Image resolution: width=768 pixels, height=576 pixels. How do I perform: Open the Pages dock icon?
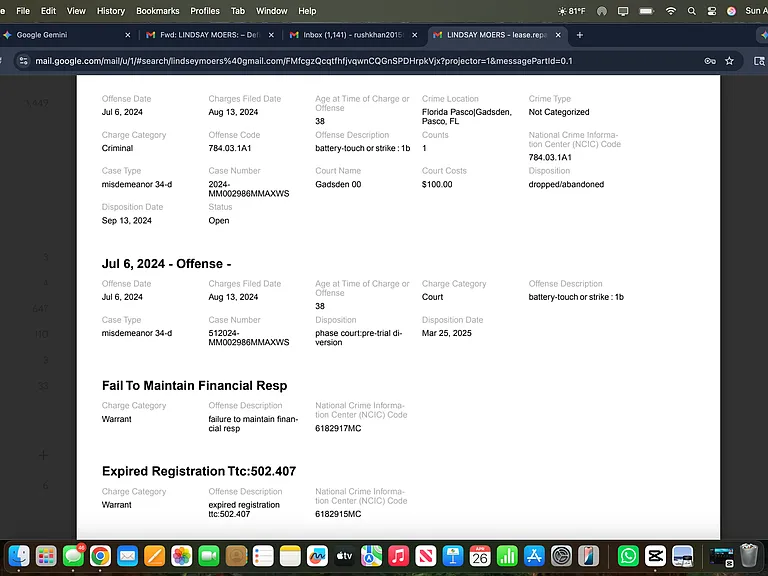pos(154,556)
